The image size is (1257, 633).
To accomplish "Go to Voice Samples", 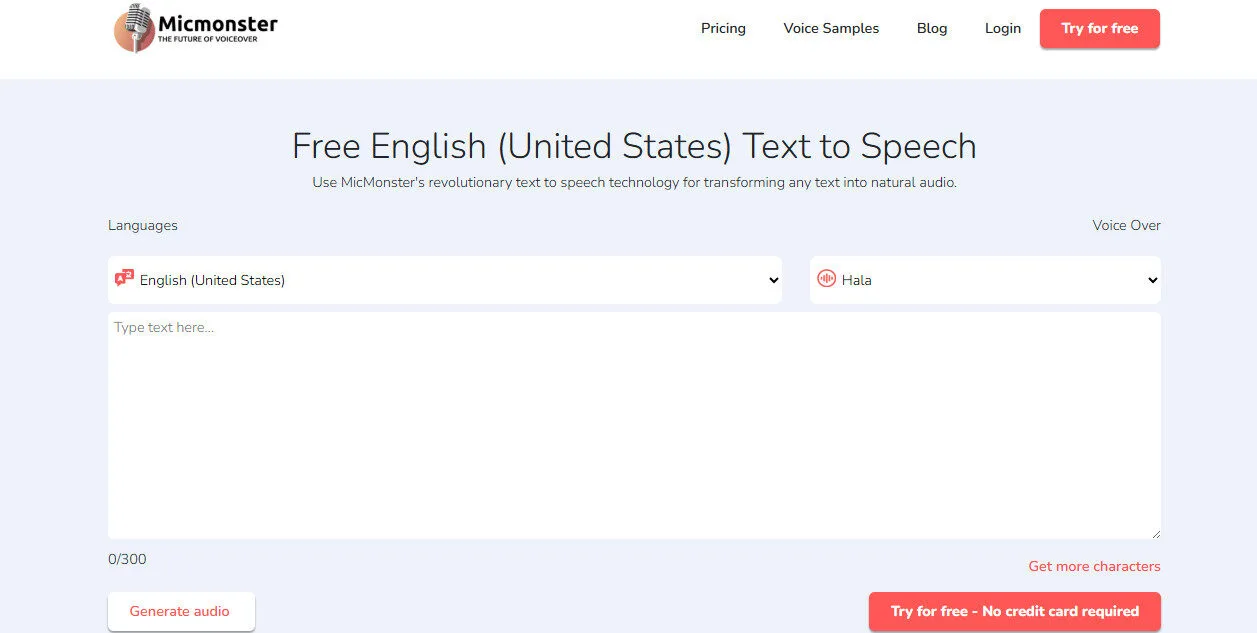I will coord(831,28).
